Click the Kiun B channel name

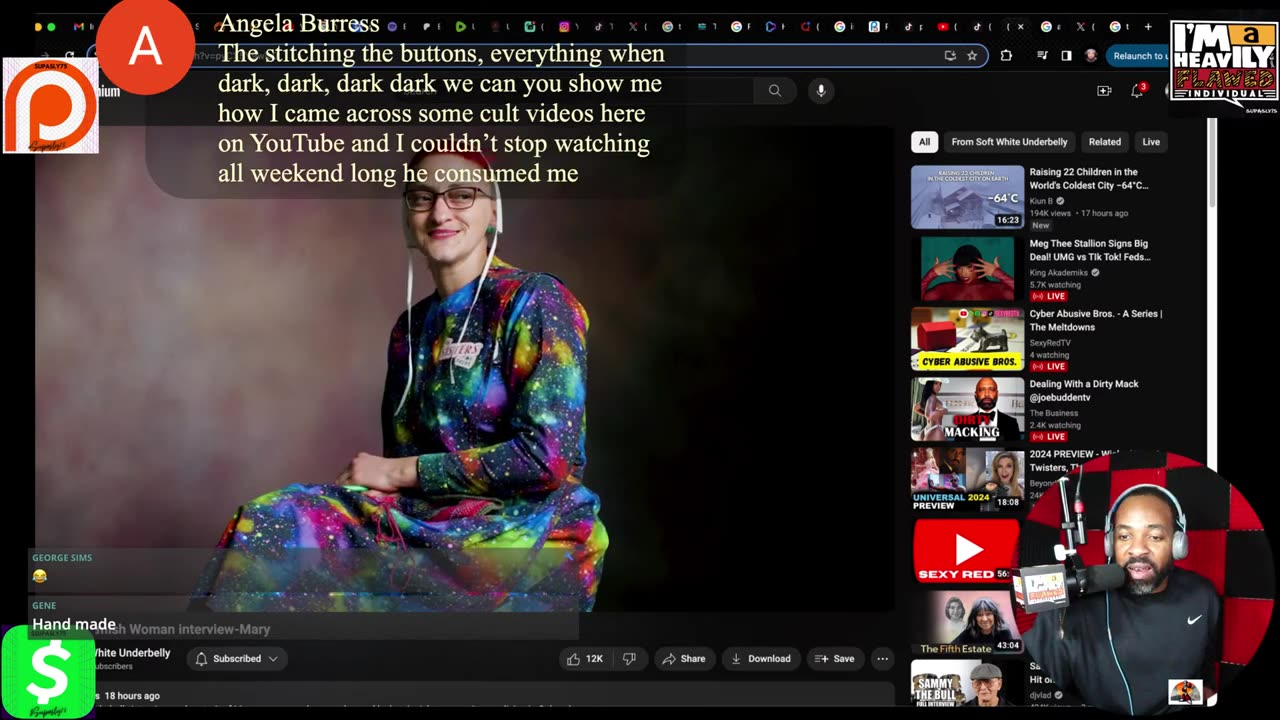[x=1041, y=201]
